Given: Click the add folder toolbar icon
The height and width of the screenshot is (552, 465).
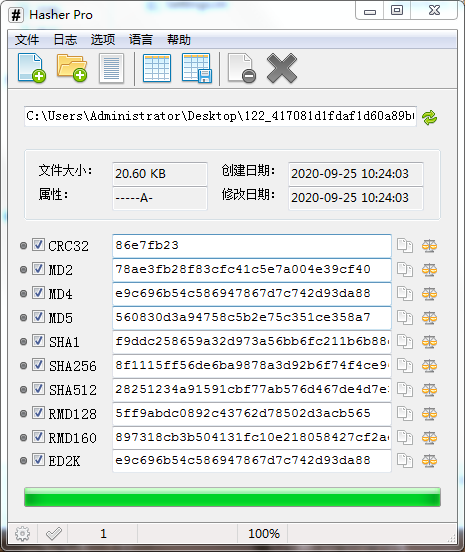Looking at the screenshot, I should coord(72,68).
